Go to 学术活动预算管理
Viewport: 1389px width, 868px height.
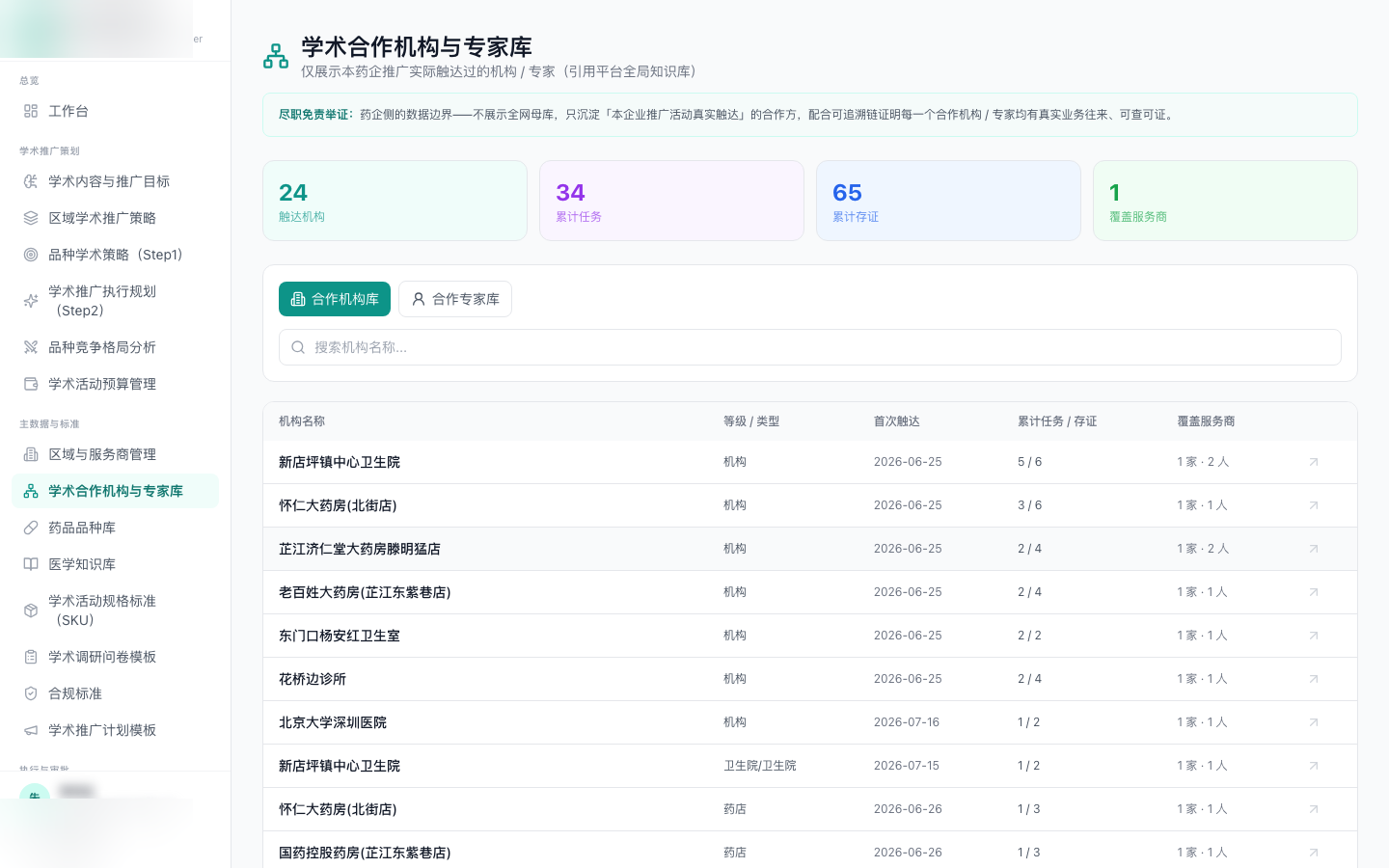(115, 384)
